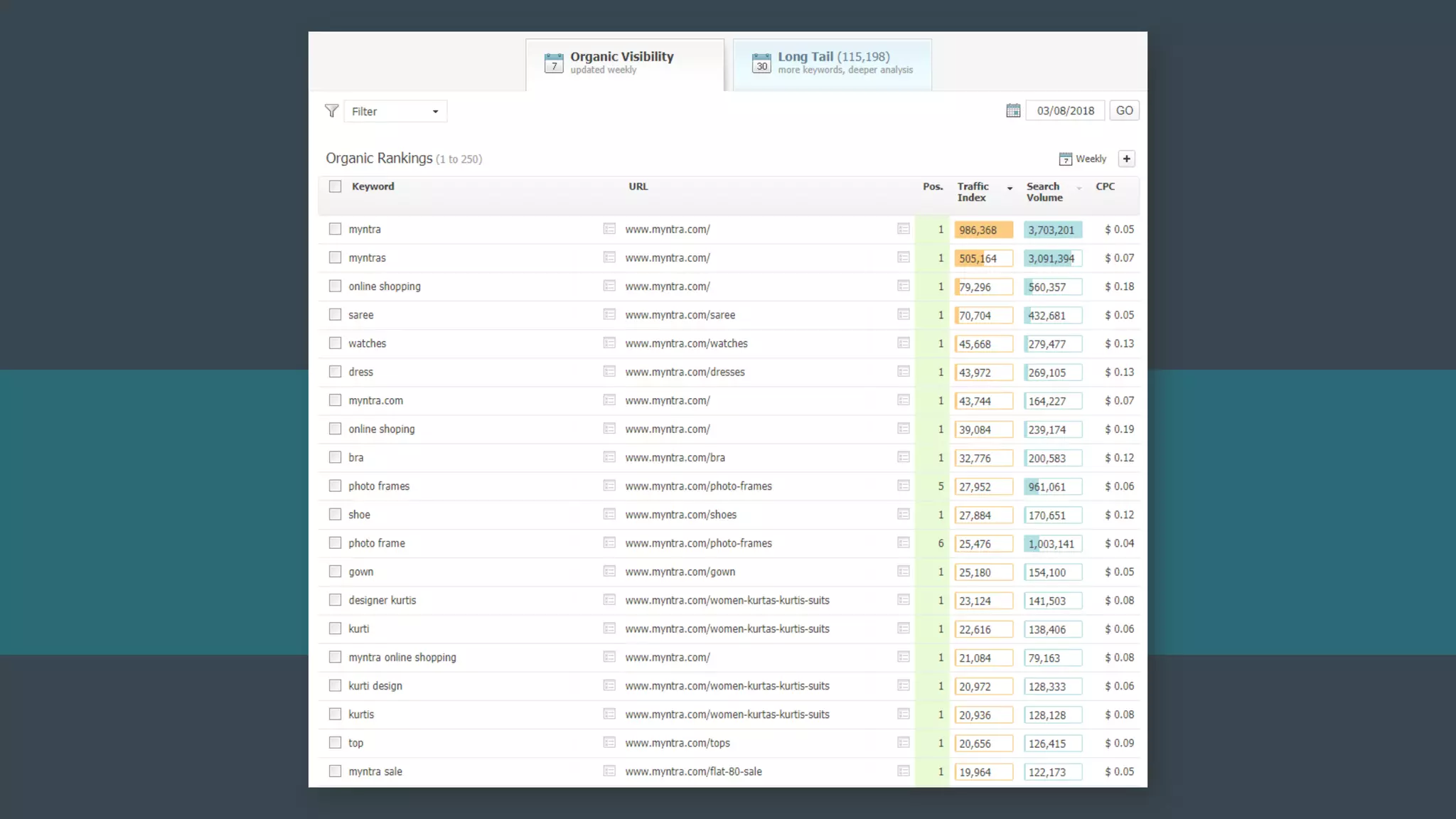Switch to the Long Tail tab
The height and width of the screenshot is (819, 1456).
coord(833,64)
